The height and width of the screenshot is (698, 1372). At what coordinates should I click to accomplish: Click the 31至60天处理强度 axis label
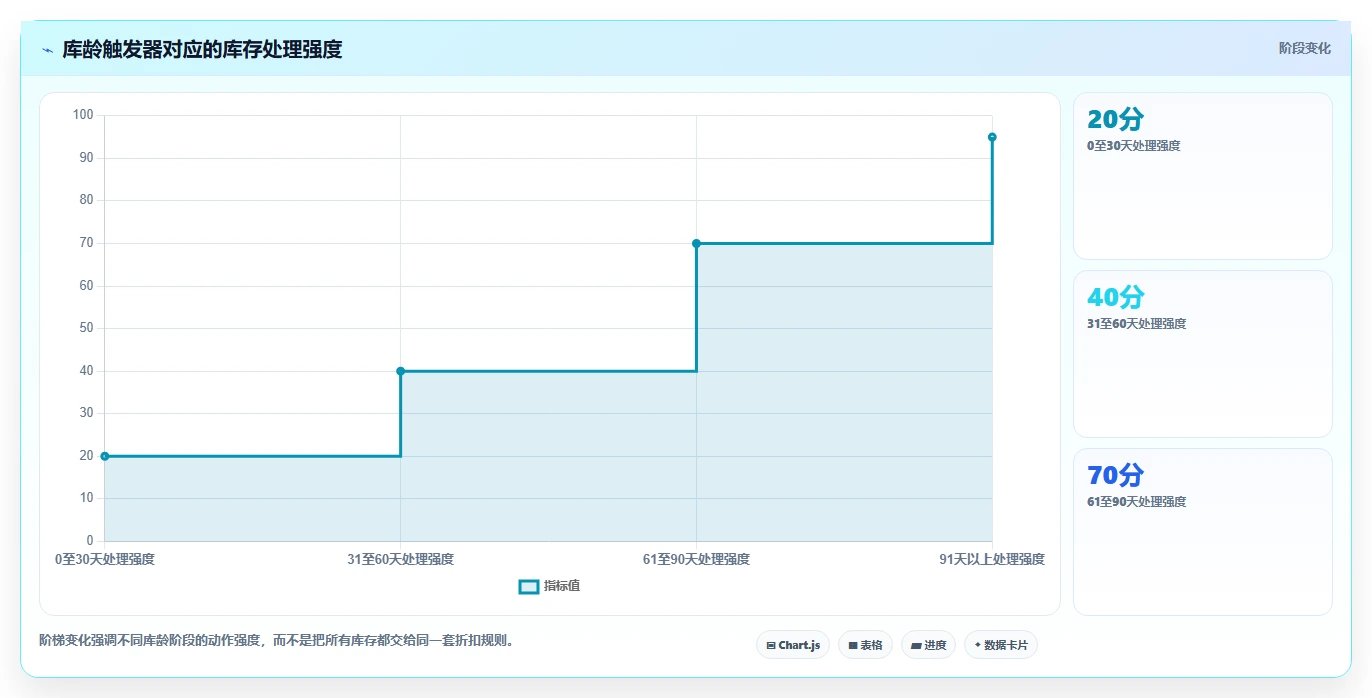pos(400,559)
